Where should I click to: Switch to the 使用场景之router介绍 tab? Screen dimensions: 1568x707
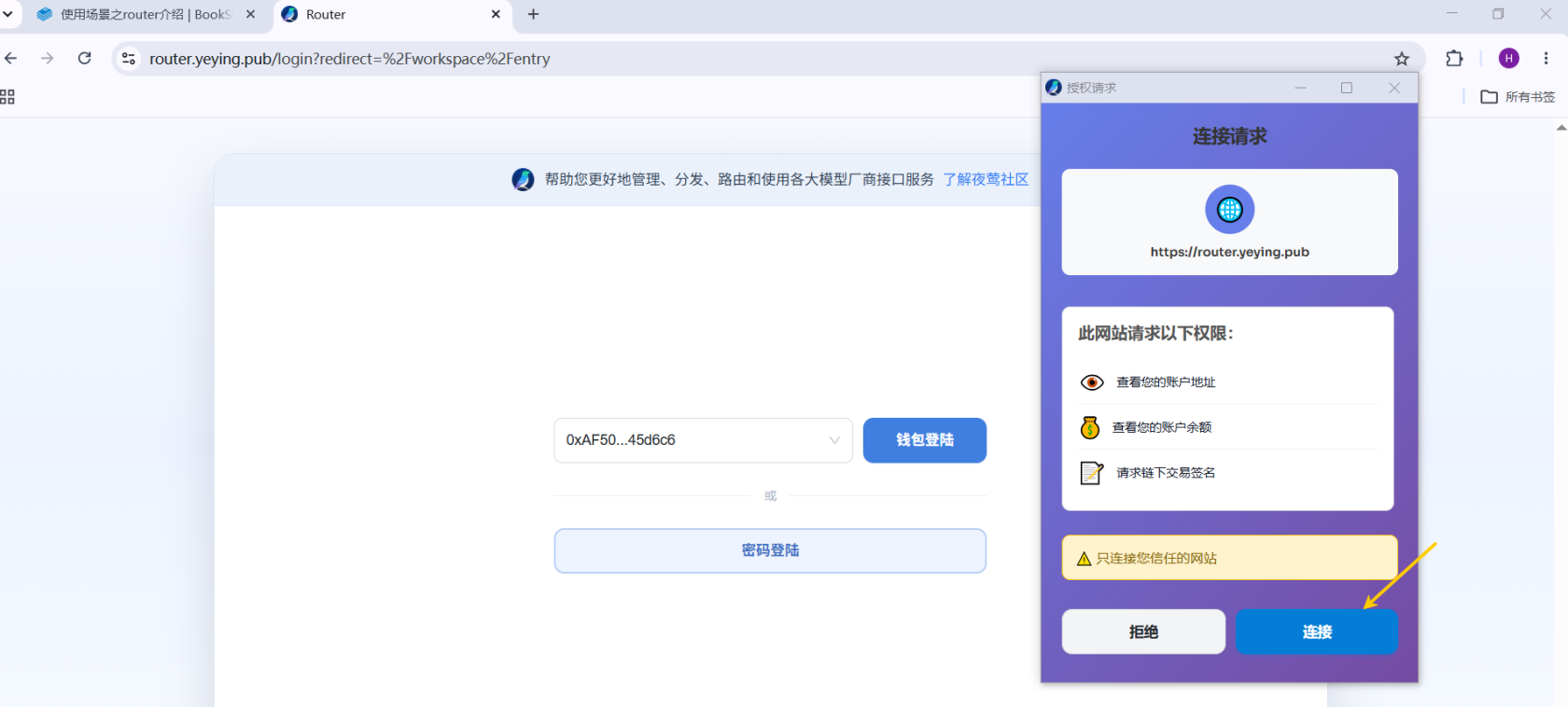146,14
